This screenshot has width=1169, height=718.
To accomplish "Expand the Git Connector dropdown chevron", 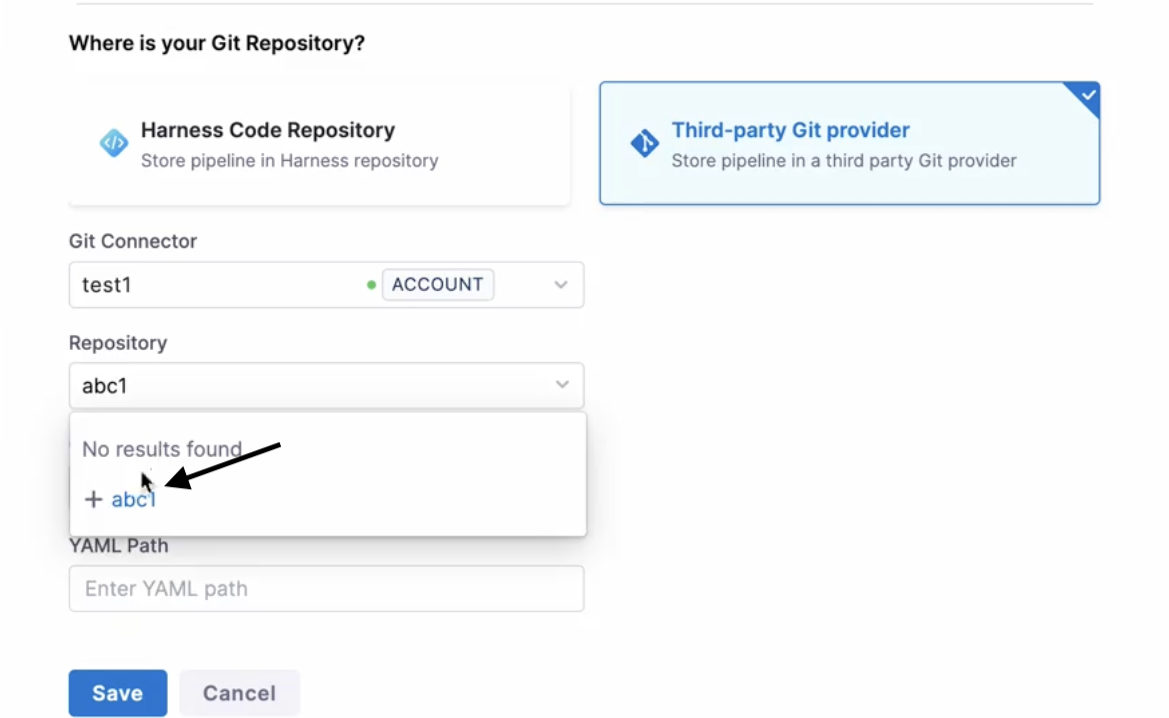I will tap(561, 285).
